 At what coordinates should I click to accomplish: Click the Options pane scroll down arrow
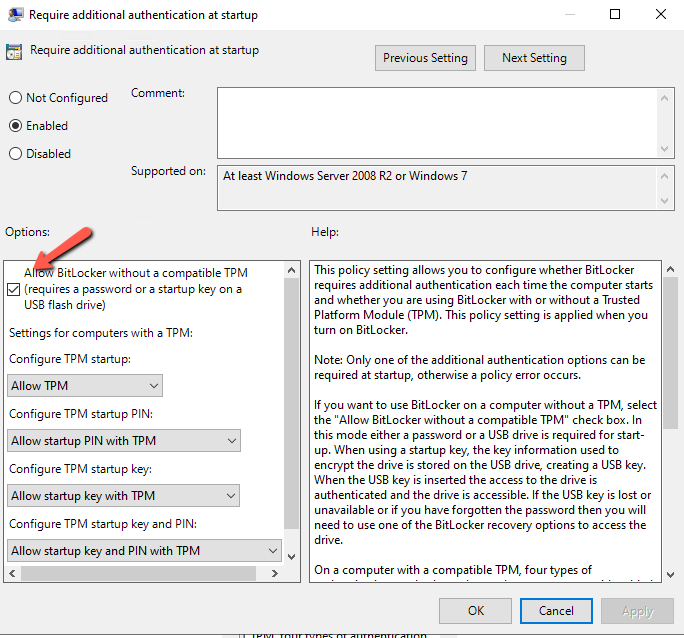tap(291, 556)
